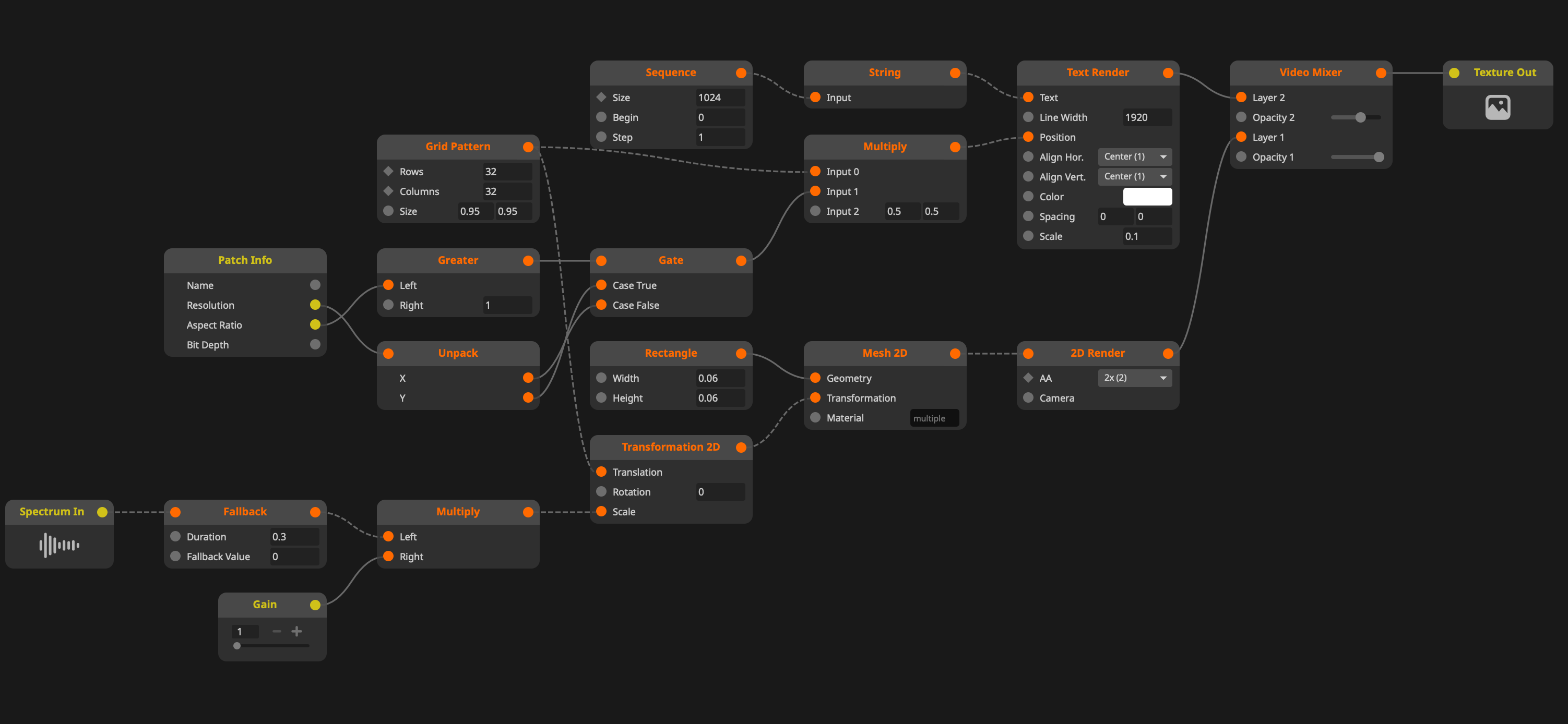Open the Align Hor. dropdown

[1135, 157]
